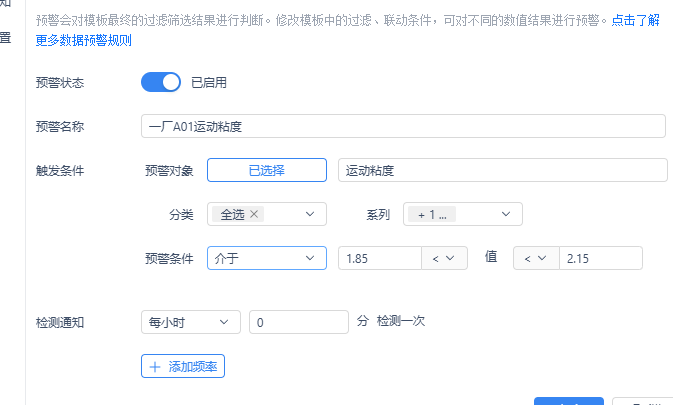Click the lower bound 1.85 input
Screen dimensions: 673x405
380,258
